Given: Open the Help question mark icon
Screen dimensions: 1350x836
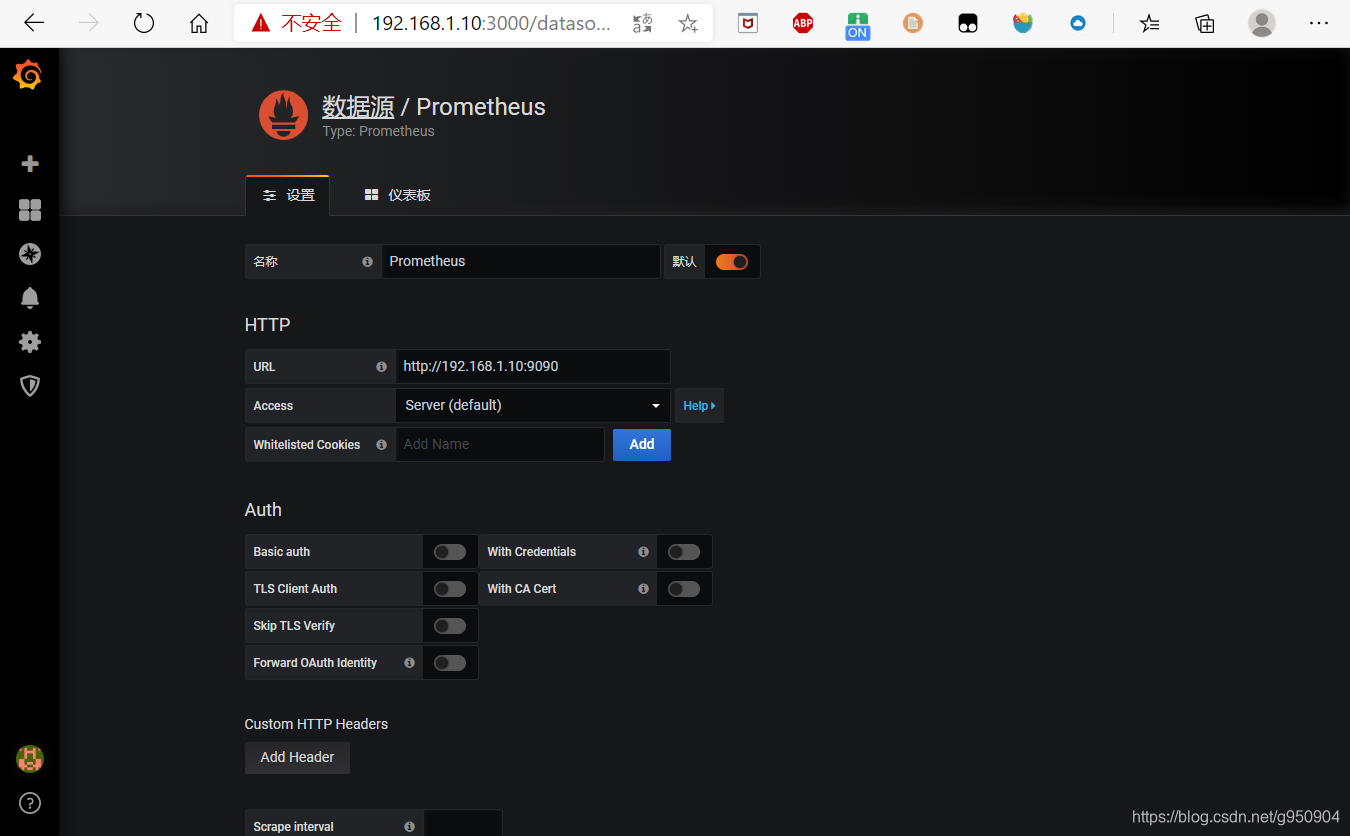Looking at the screenshot, I should [30, 803].
